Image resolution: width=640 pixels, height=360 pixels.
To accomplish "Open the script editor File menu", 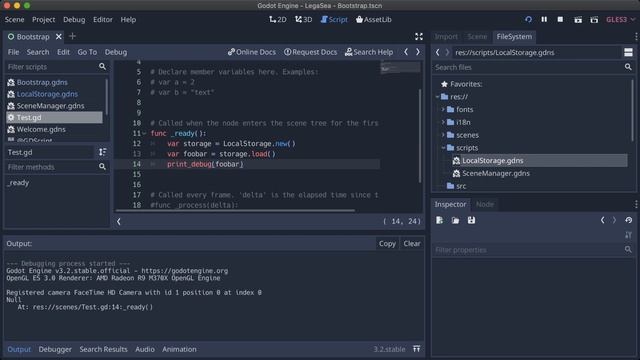I will [x=13, y=52].
